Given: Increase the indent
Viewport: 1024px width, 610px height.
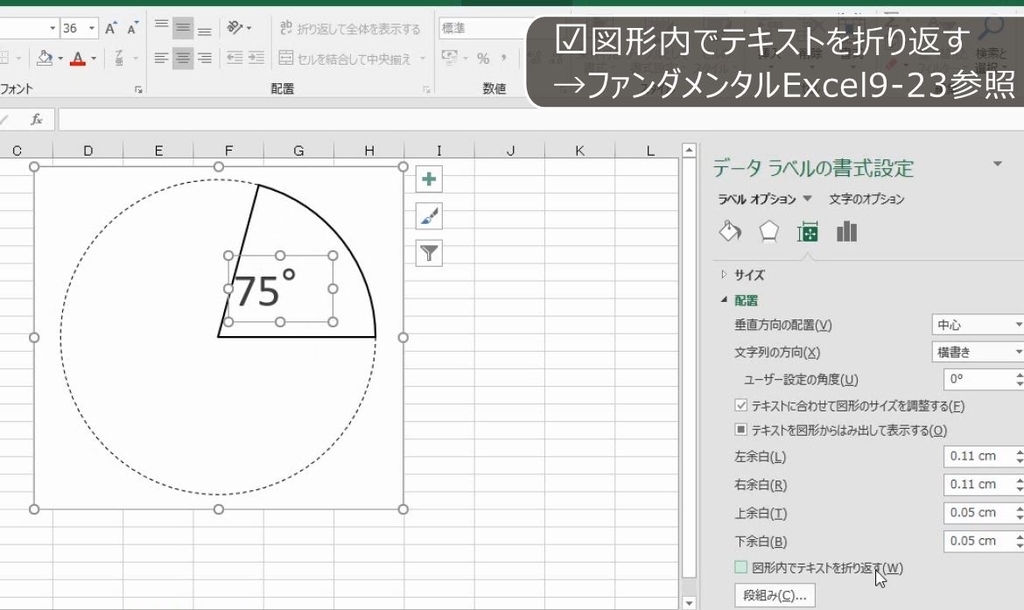Looking at the screenshot, I should pos(256,58).
